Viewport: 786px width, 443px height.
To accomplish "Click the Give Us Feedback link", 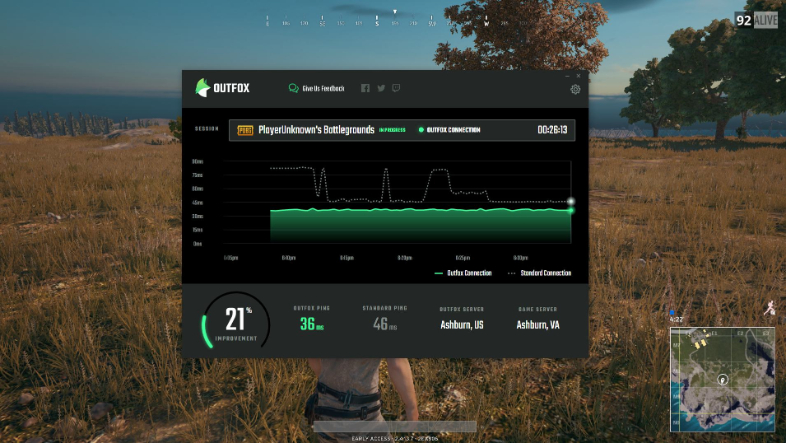I will point(323,88).
